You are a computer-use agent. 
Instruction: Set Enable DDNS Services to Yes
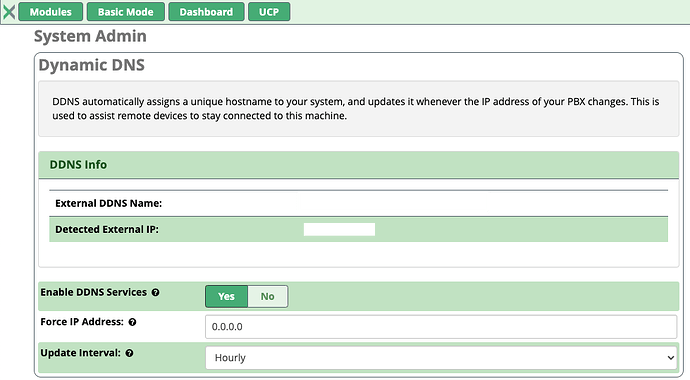pos(227,296)
